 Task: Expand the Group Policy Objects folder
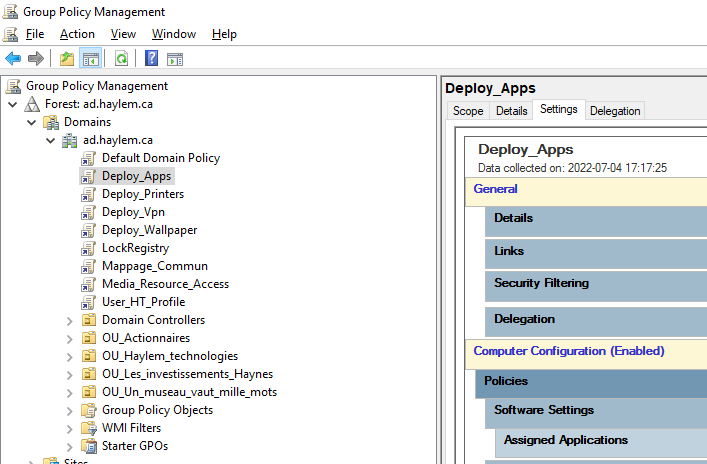point(69,410)
